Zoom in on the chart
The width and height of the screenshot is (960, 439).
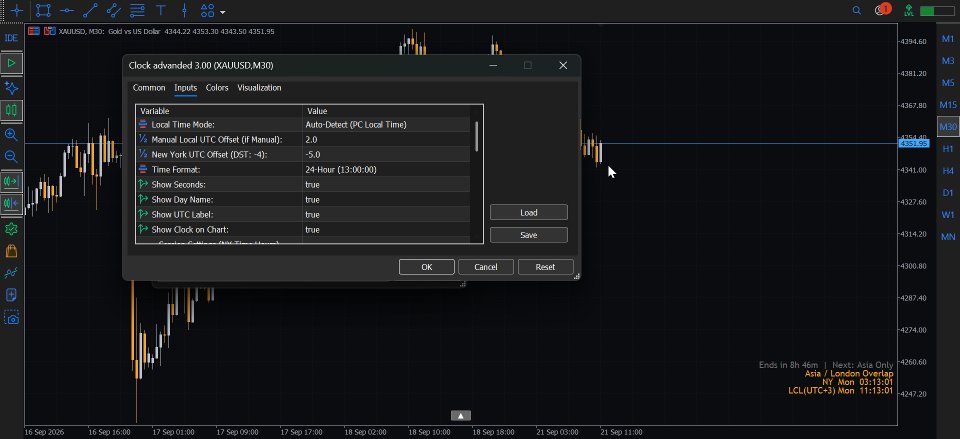(x=11, y=135)
